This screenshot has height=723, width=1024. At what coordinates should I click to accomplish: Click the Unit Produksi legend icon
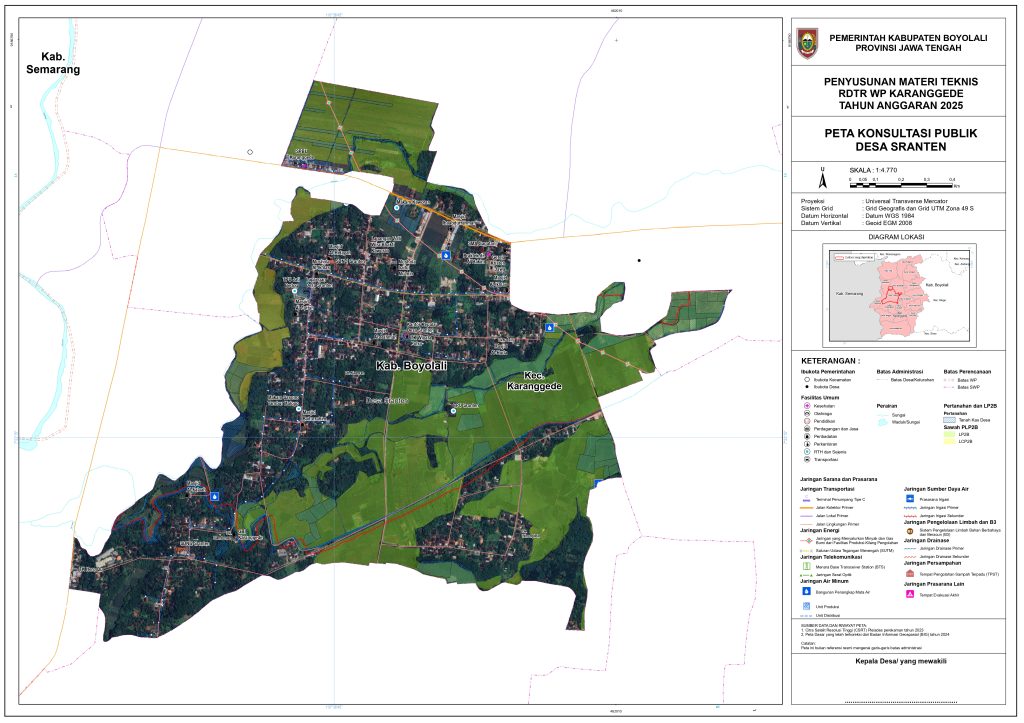807,607
